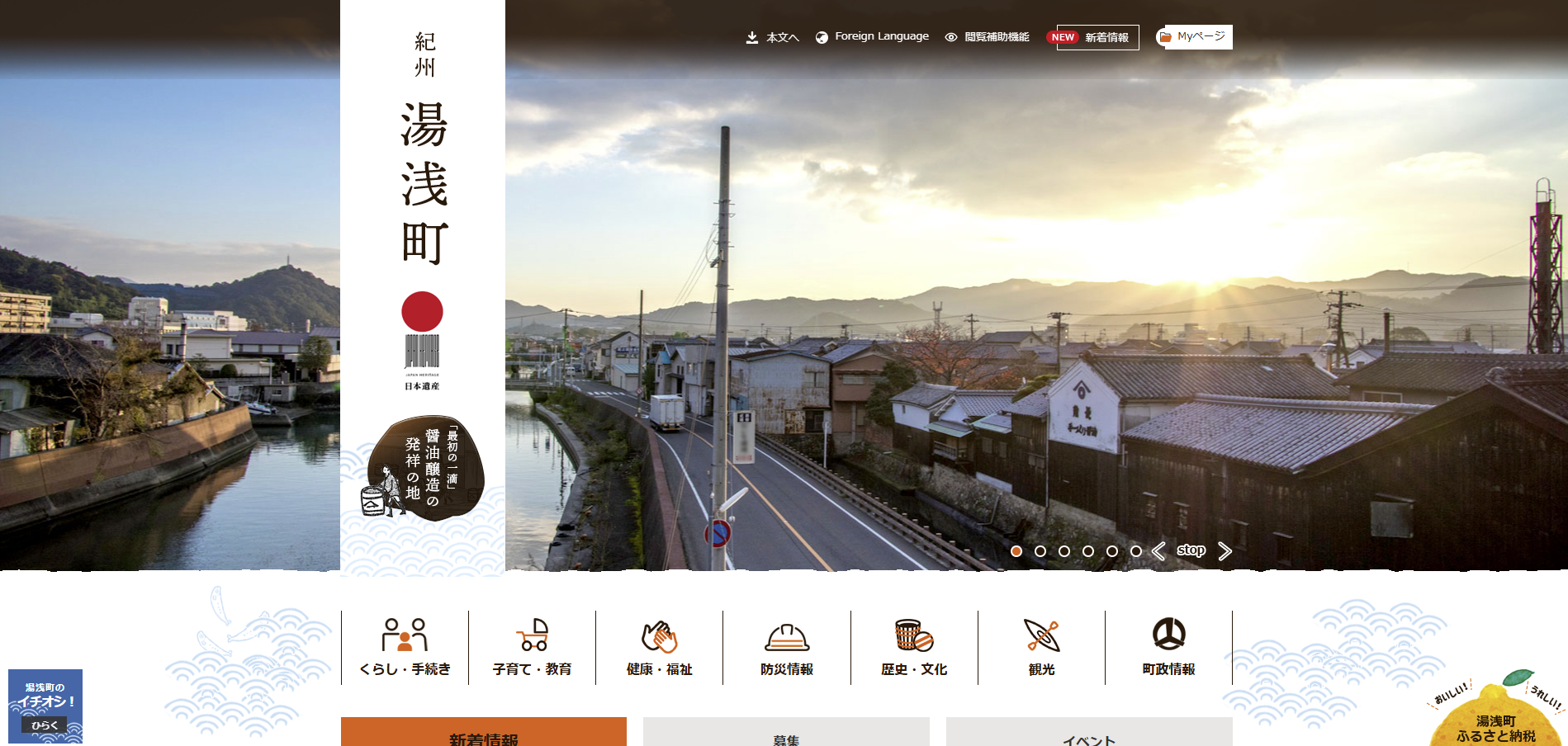Click the baby stroller icon for 子育て・教育

pos(533,635)
